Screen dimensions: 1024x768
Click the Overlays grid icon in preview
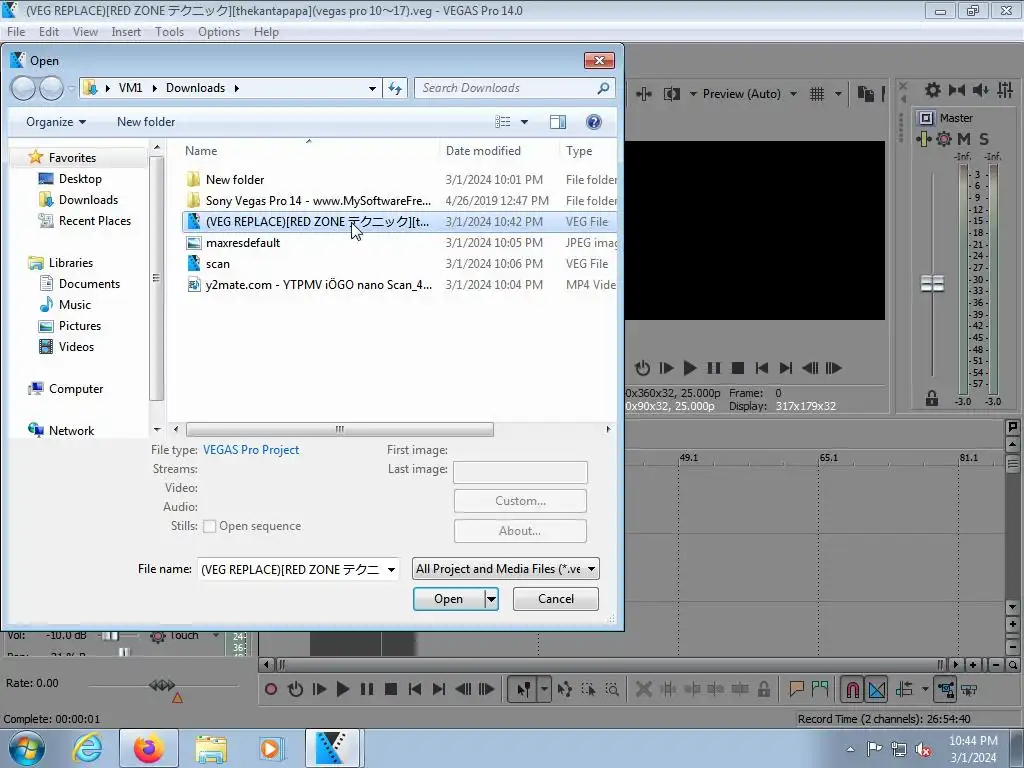tap(817, 94)
